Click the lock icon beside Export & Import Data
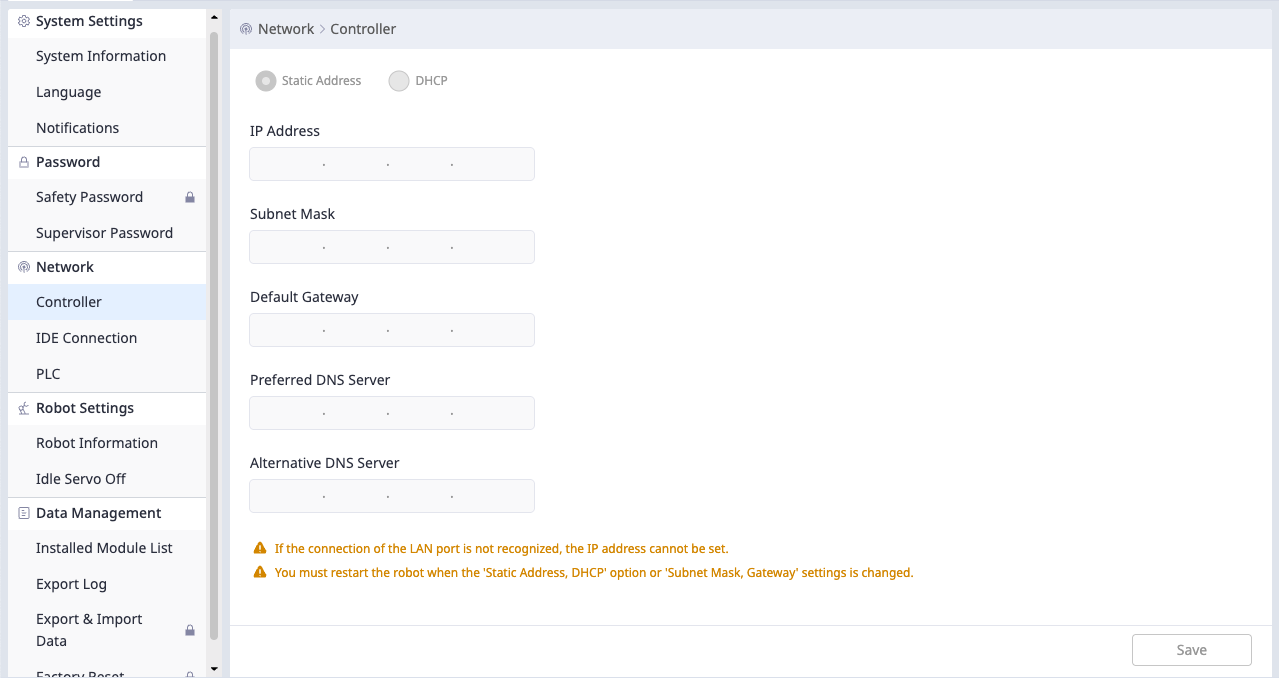1279x679 pixels. [x=189, y=630]
